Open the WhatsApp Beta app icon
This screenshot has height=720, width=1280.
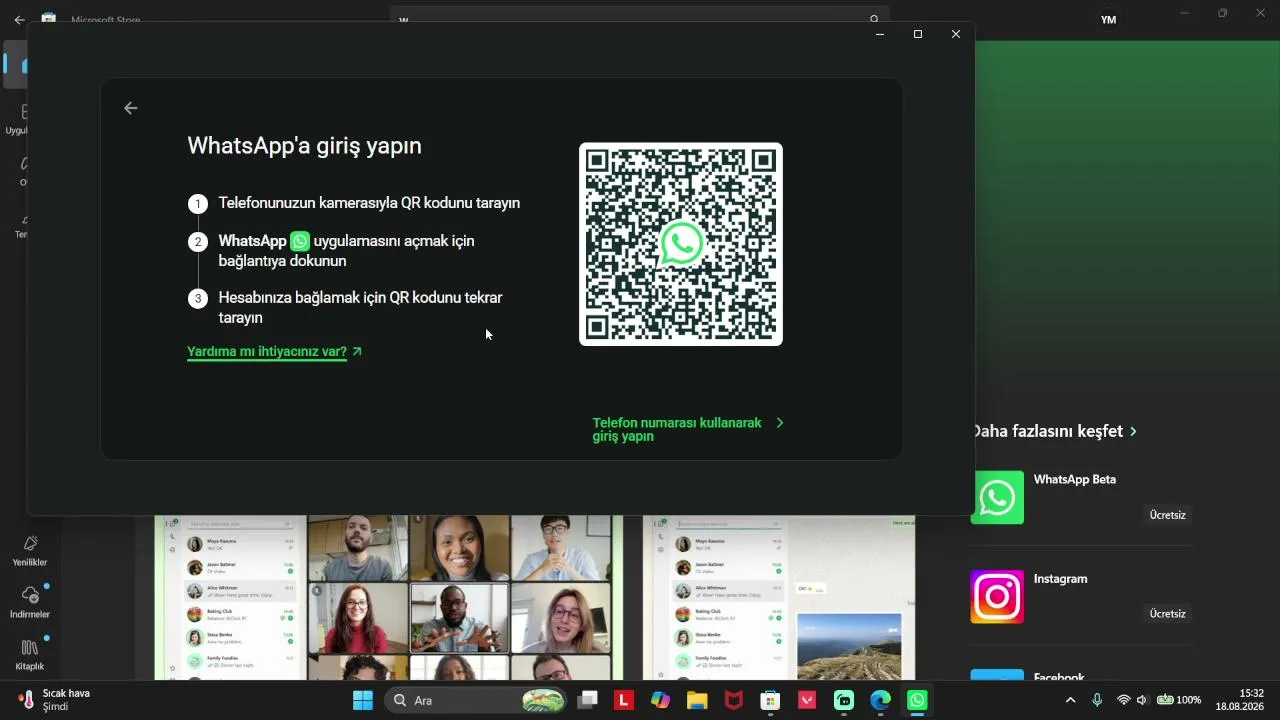pos(997,497)
